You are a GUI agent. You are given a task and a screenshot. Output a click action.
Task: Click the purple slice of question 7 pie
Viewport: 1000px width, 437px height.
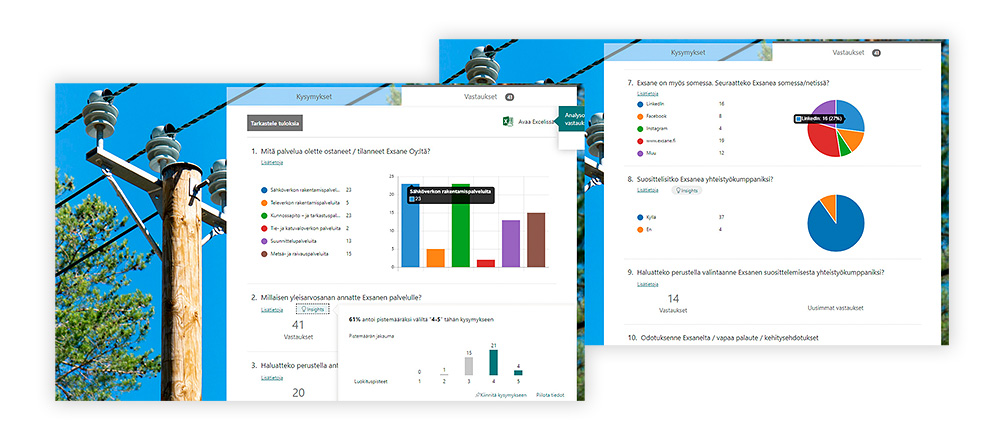[x=824, y=110]
